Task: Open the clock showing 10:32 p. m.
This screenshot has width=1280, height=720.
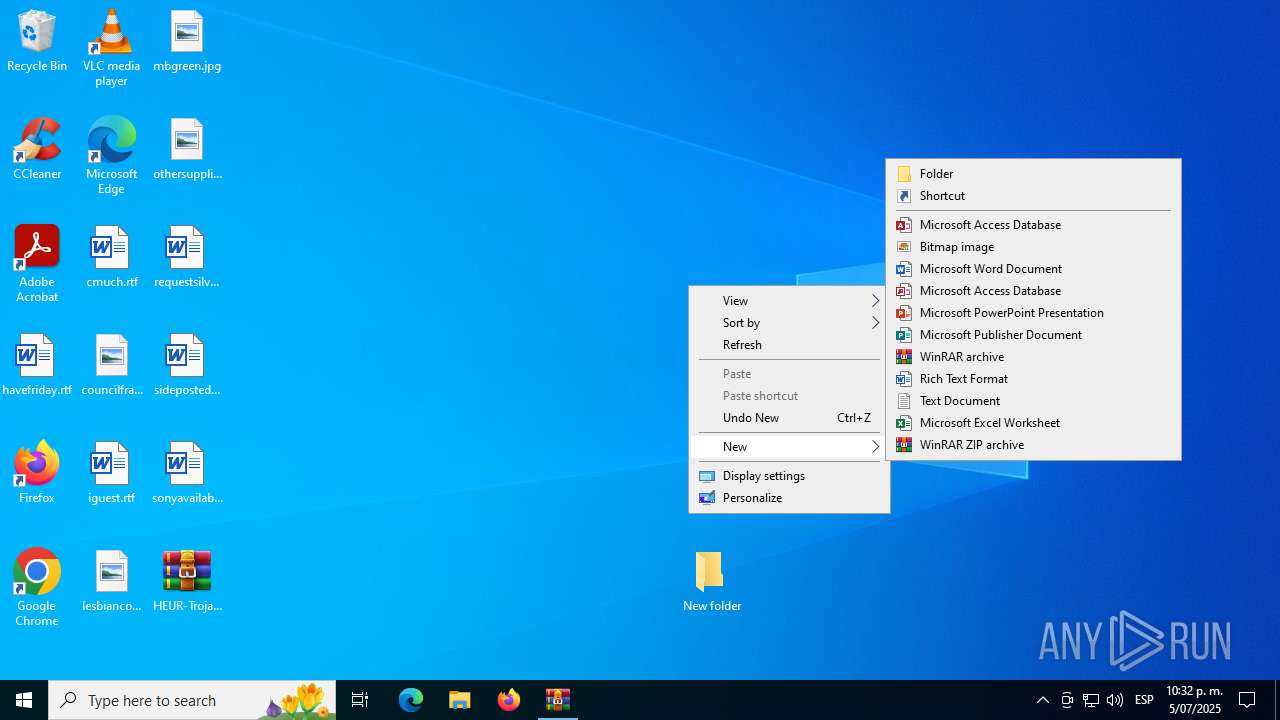Action: [x=1194, y=700]
